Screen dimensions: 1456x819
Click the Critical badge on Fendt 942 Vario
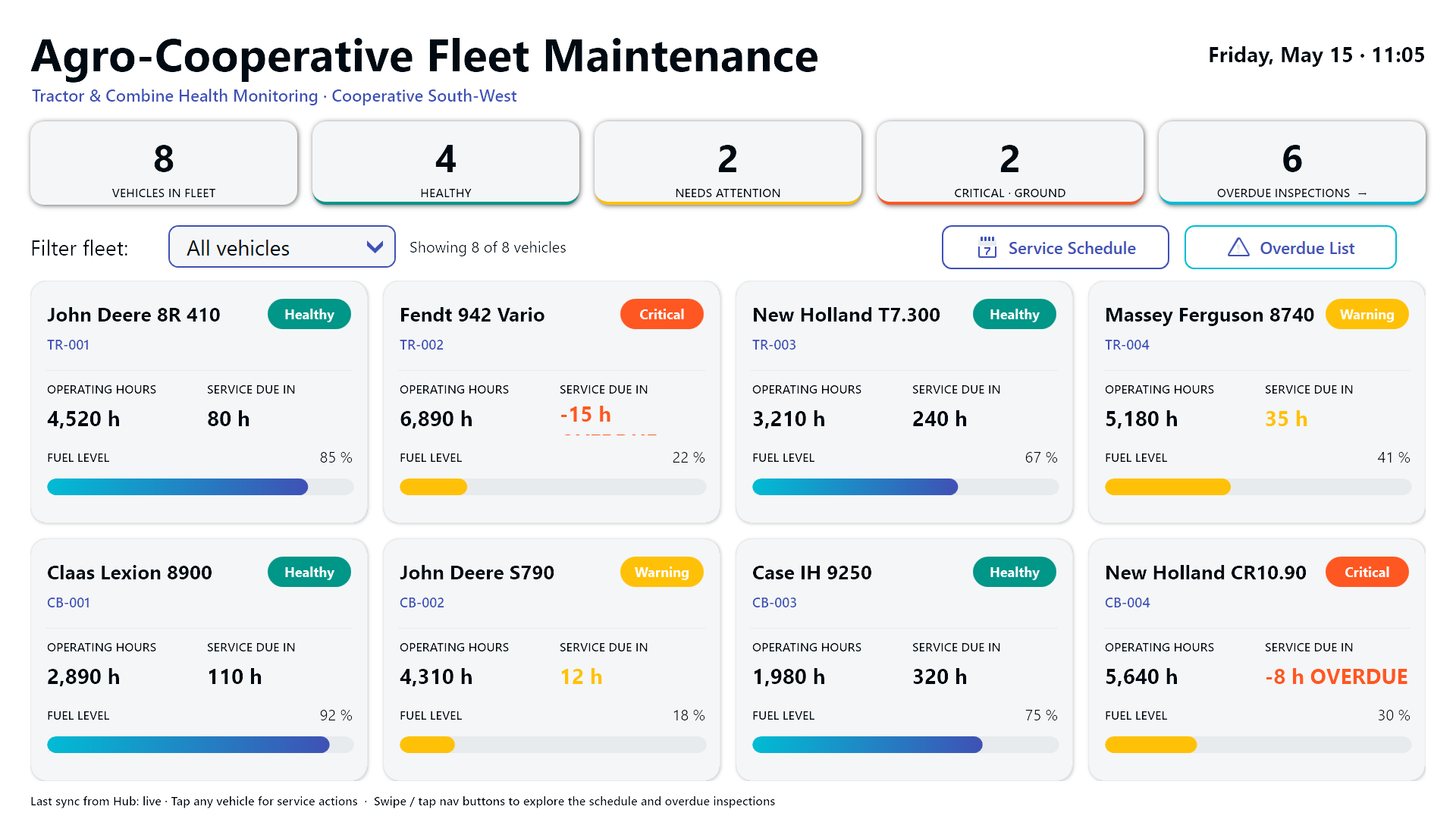coord(662,314)
